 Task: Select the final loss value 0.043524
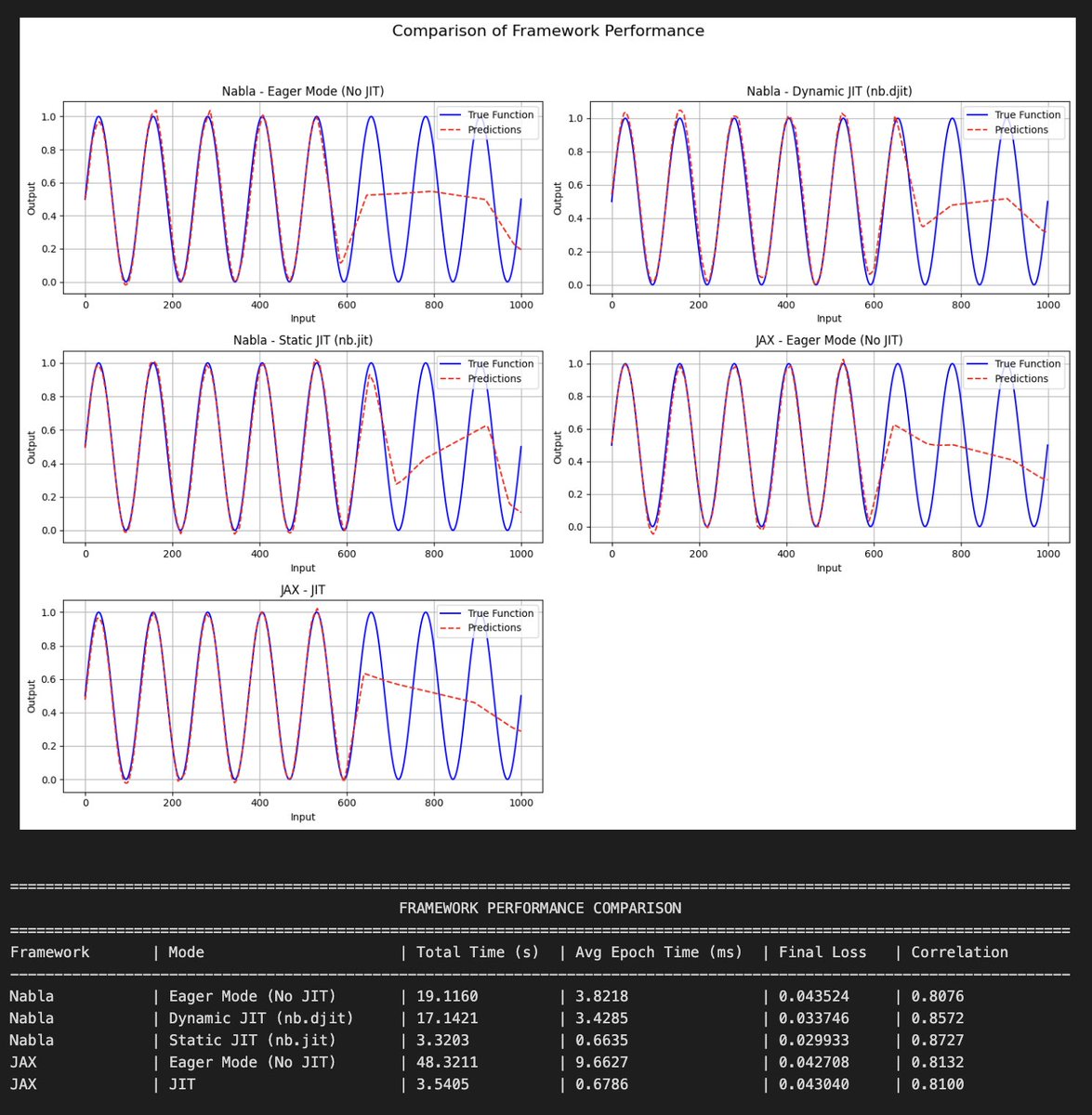click(814, 996)
